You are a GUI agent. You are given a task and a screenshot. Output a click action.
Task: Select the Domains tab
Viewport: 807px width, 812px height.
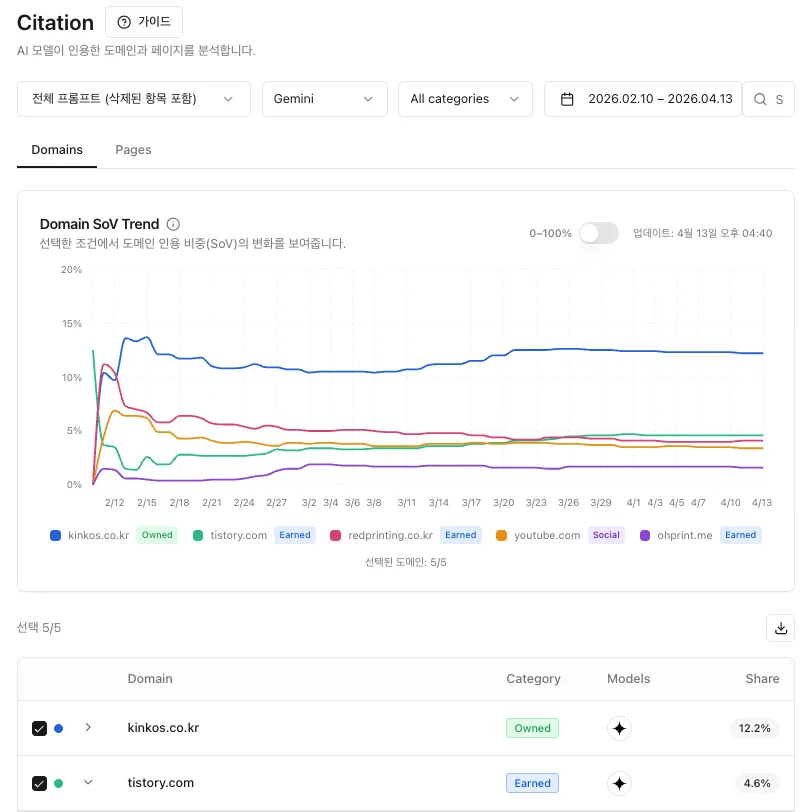[57, 150]
